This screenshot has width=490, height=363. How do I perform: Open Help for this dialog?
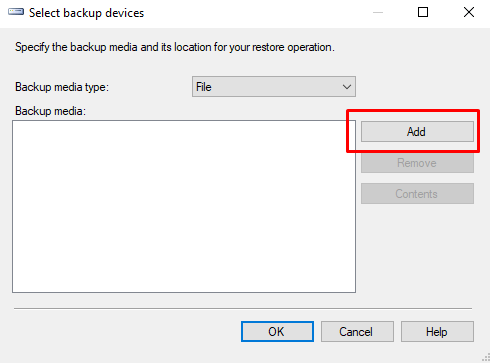coord(437,331)
